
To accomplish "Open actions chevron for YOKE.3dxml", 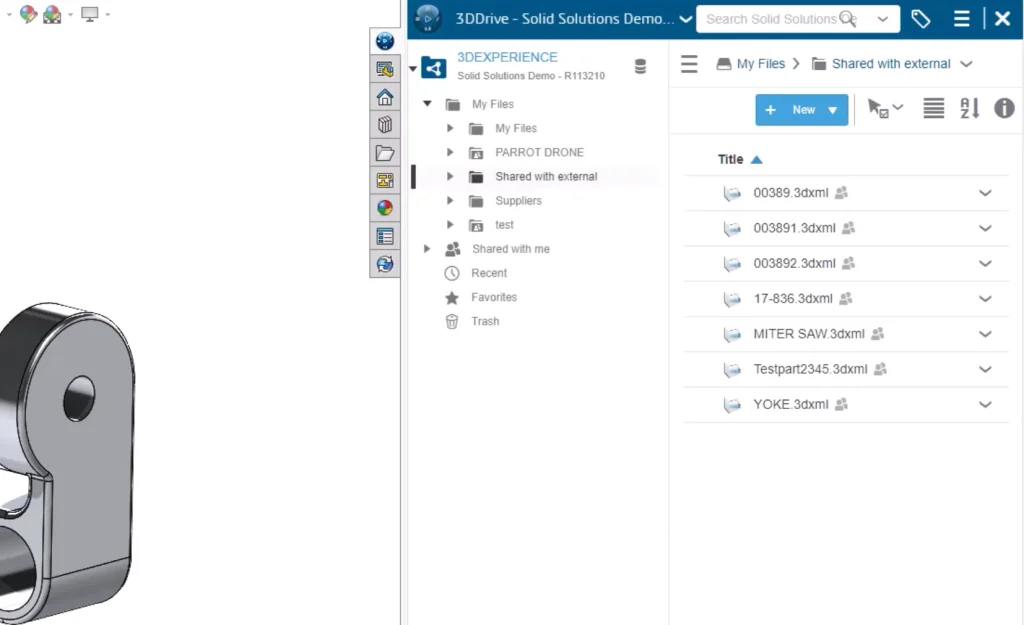I will click(985, 405).
